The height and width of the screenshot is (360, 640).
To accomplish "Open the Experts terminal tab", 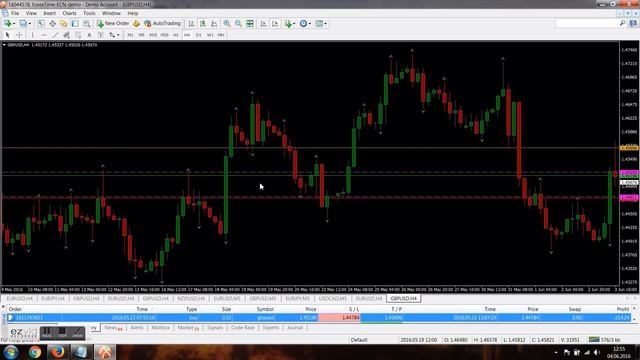I will pyautogui.click(x=271, y=328).
